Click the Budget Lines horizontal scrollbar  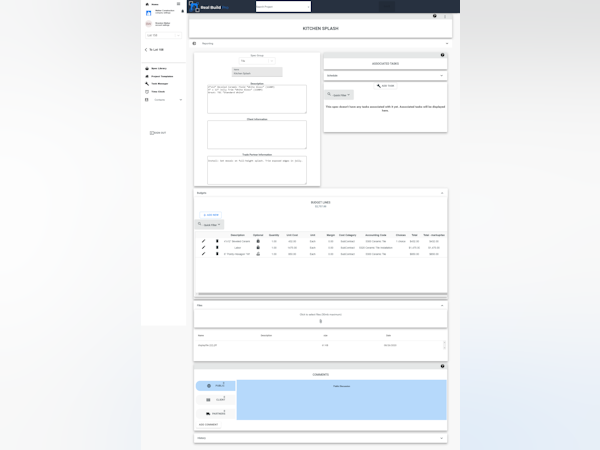[321, 294]
